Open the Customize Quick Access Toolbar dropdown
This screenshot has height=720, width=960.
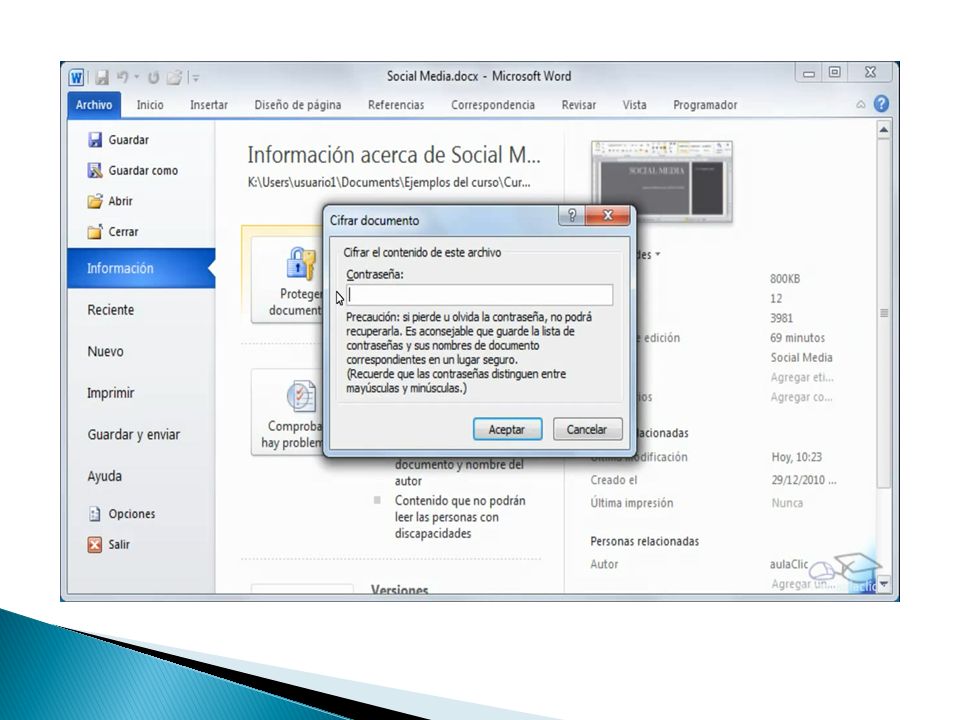click(x=195, y=78)
